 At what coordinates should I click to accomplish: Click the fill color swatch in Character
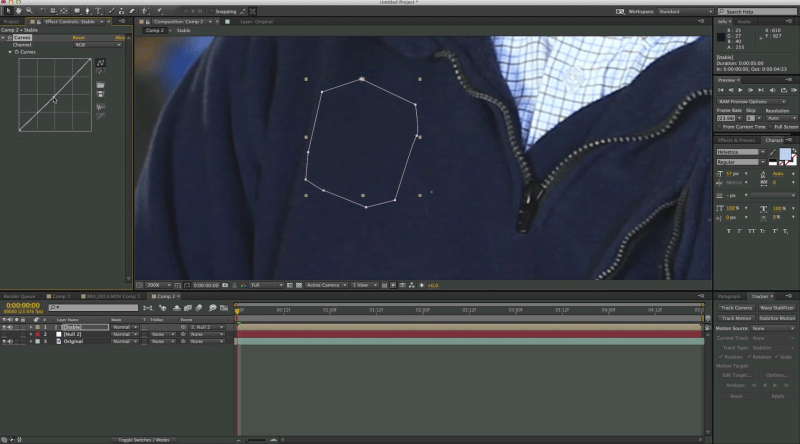coord(785,154)
